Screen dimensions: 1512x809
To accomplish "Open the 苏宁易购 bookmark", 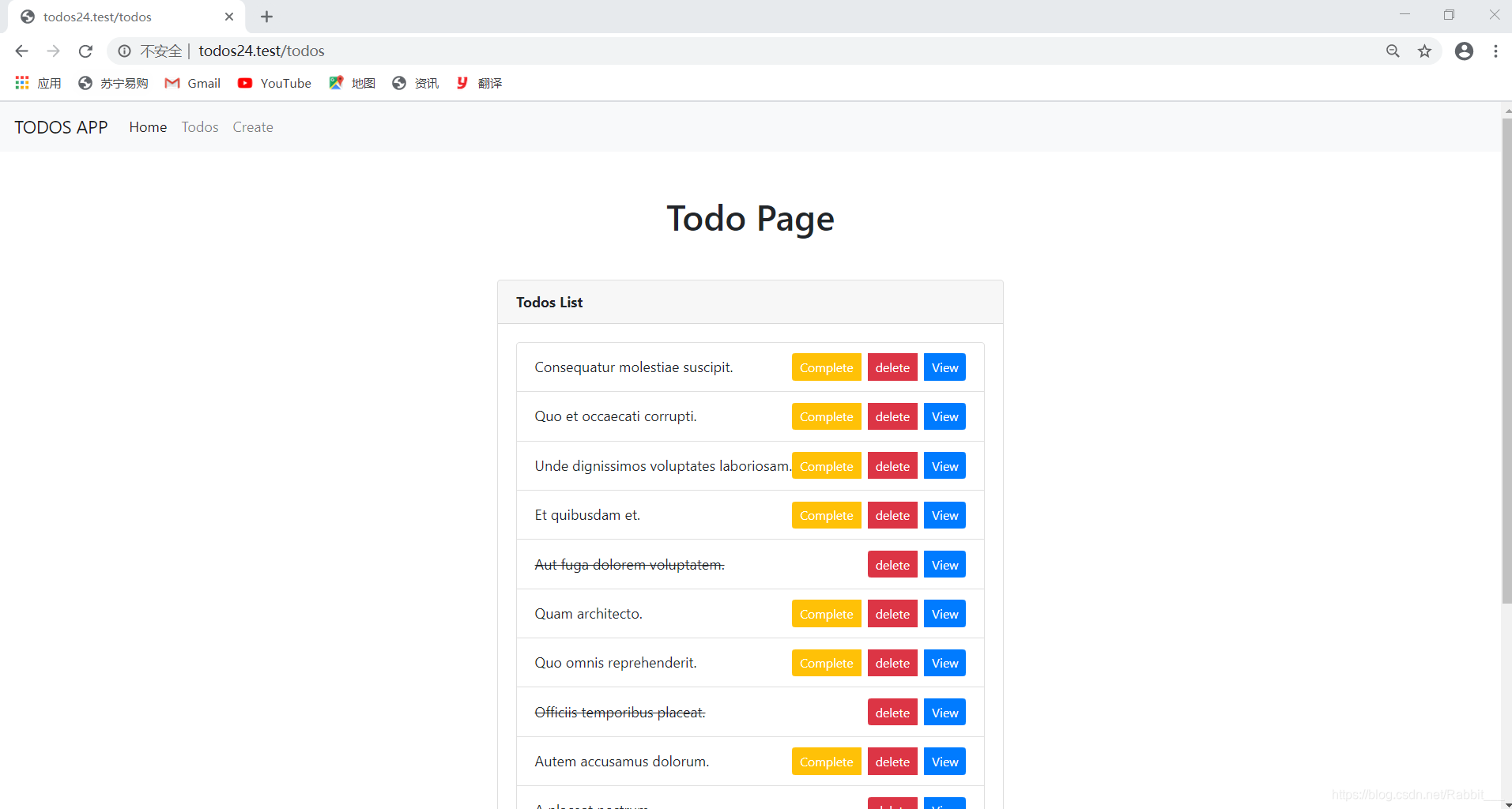I will pyautogui.click(x=113, y=83).
